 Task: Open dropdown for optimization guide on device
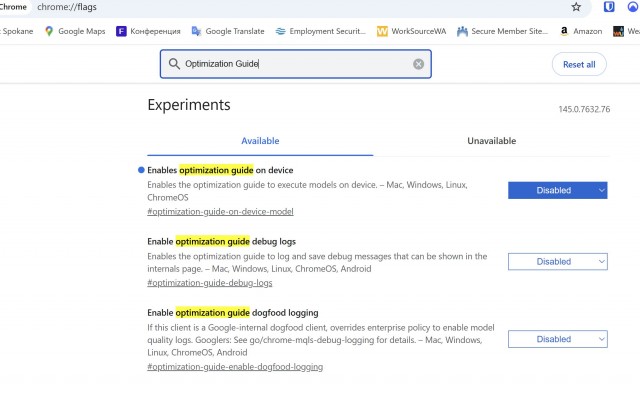(558, 190)
